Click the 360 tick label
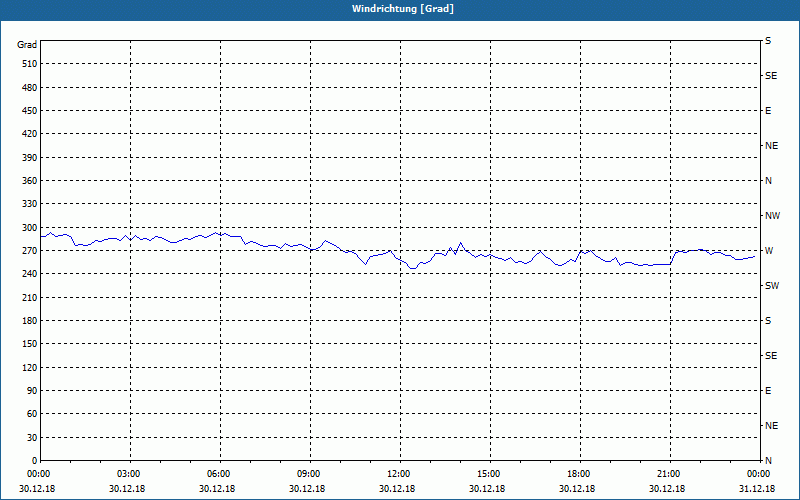Viewport: 800px width, 500px height. [30, 181]
